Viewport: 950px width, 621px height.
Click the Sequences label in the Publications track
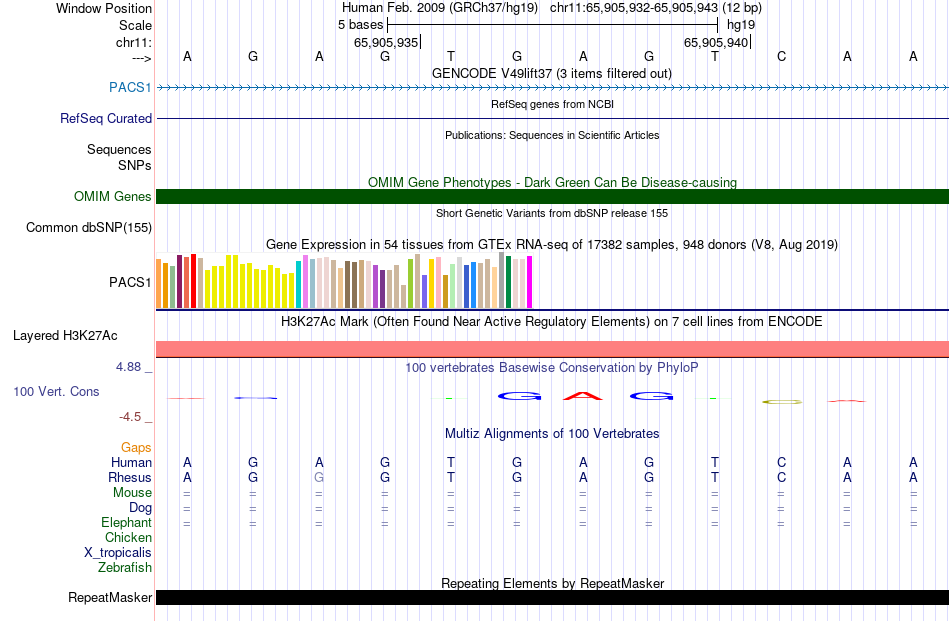click(x=119, y=149)
